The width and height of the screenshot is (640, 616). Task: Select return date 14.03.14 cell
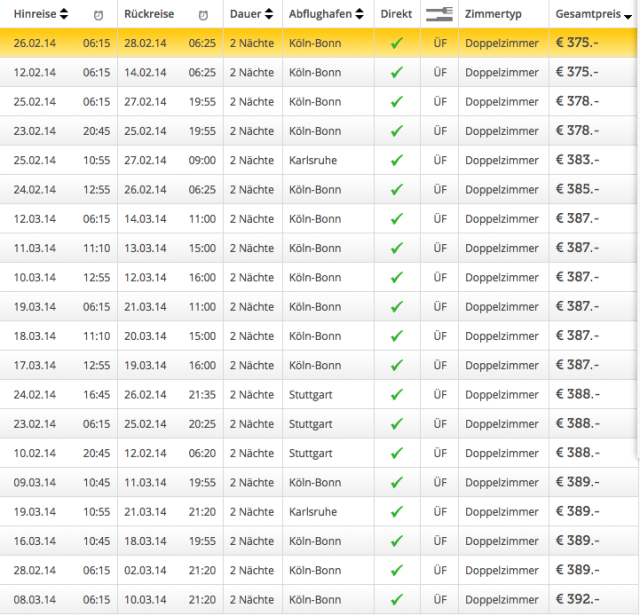(145, 219)
